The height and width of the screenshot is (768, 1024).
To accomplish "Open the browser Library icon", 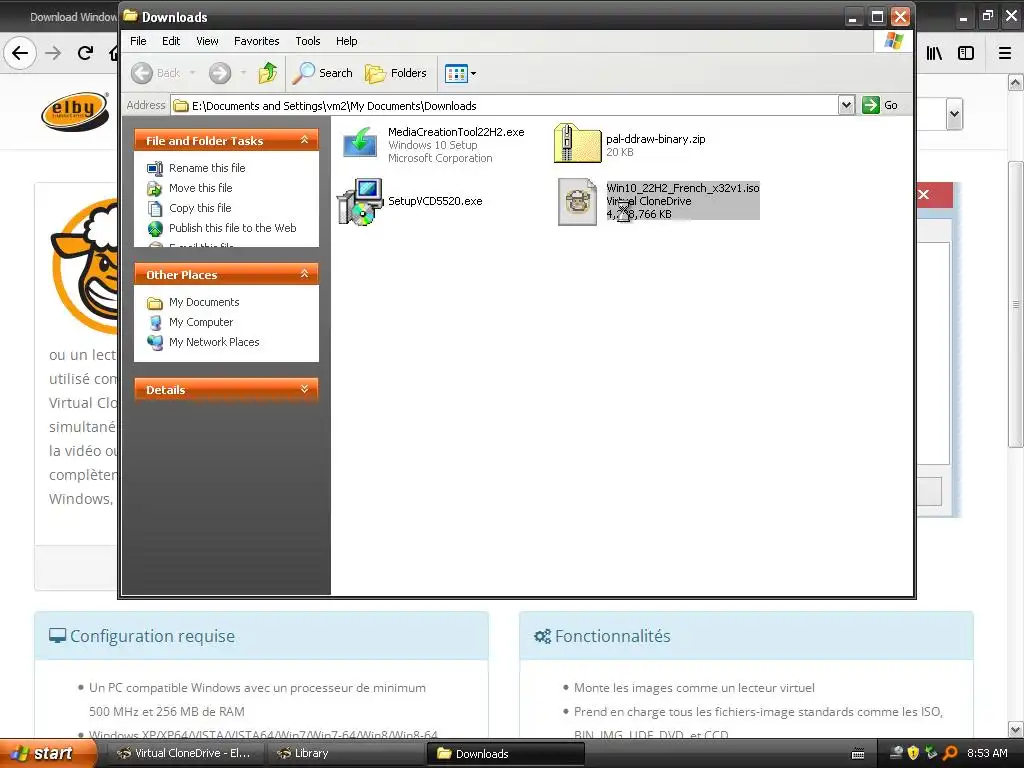I will (935, 54).
